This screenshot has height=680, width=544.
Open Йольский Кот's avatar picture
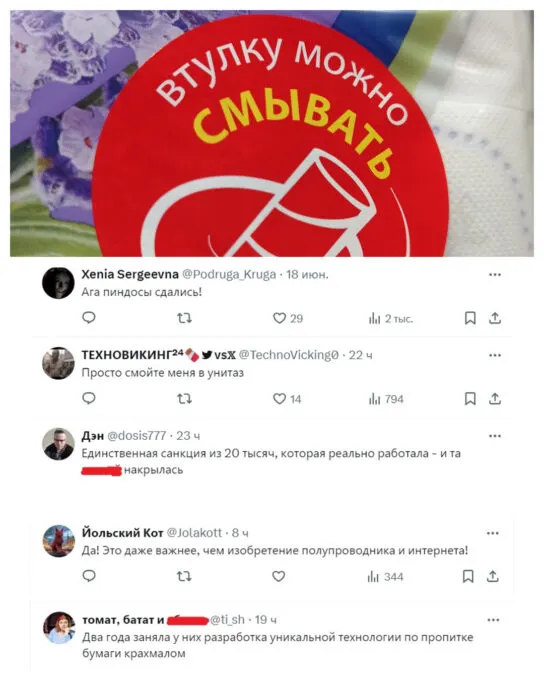click(59, 541)
